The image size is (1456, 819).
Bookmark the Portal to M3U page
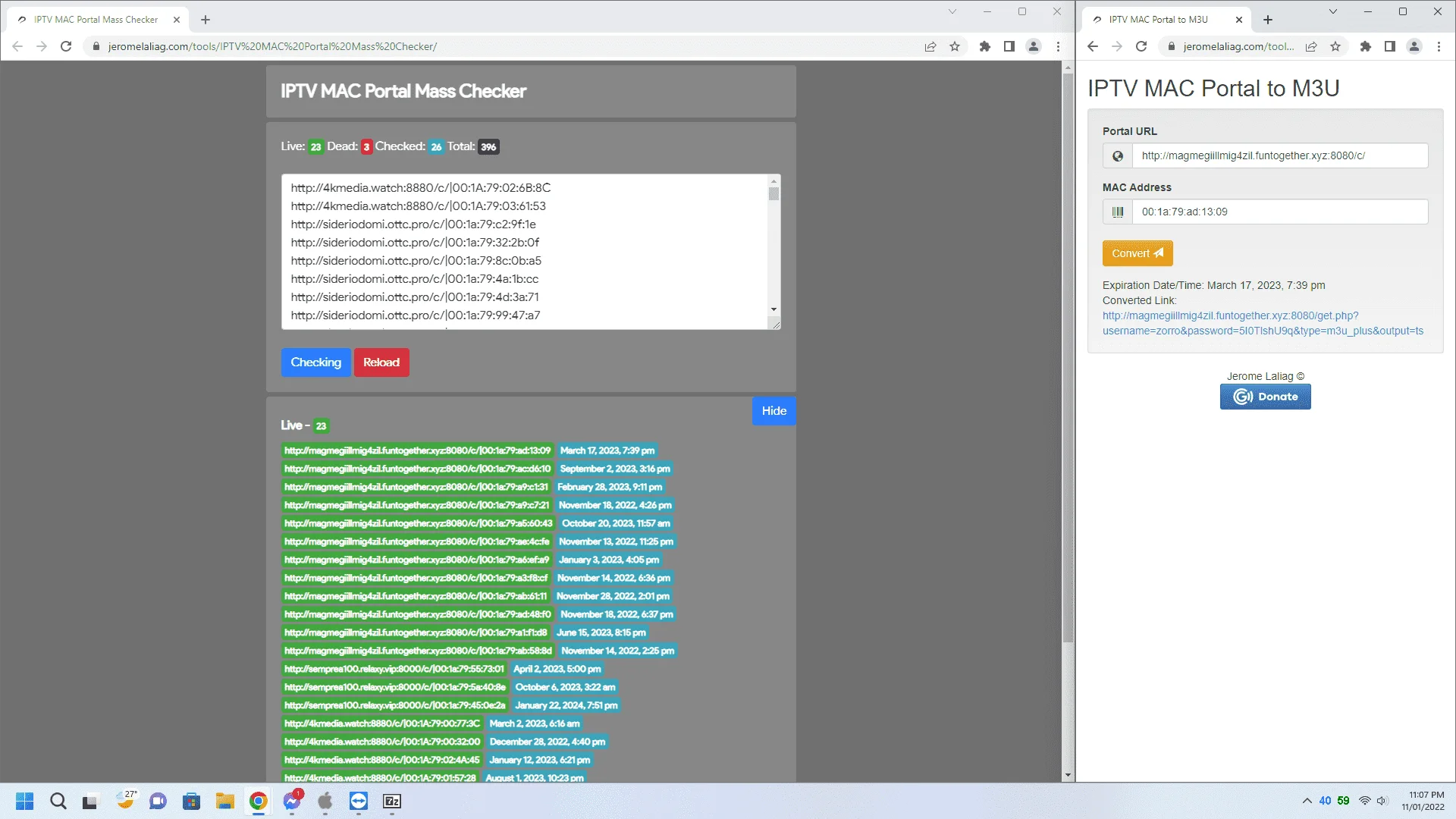click(1335, 46)
